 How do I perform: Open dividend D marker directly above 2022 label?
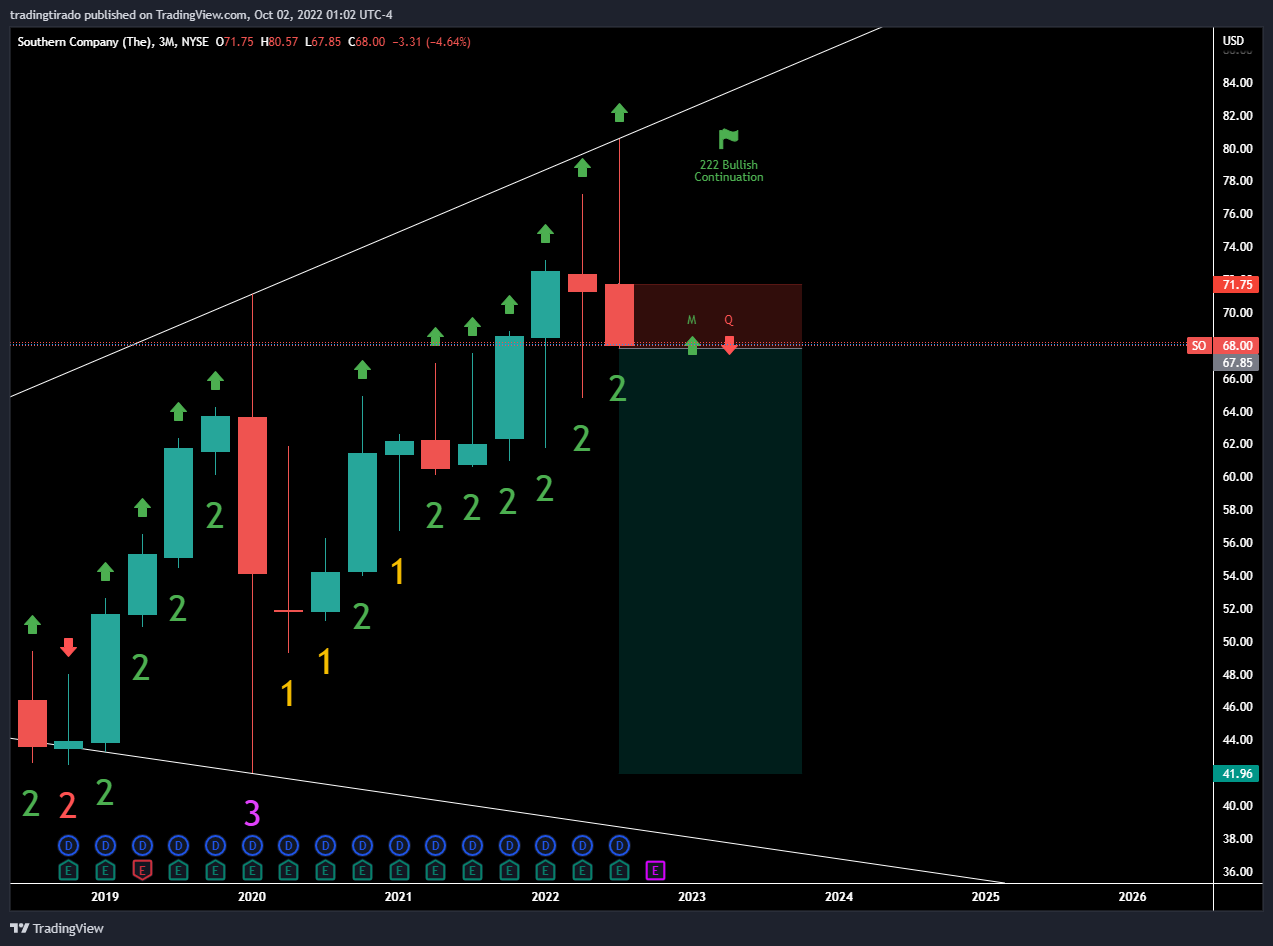click(545, 846)
